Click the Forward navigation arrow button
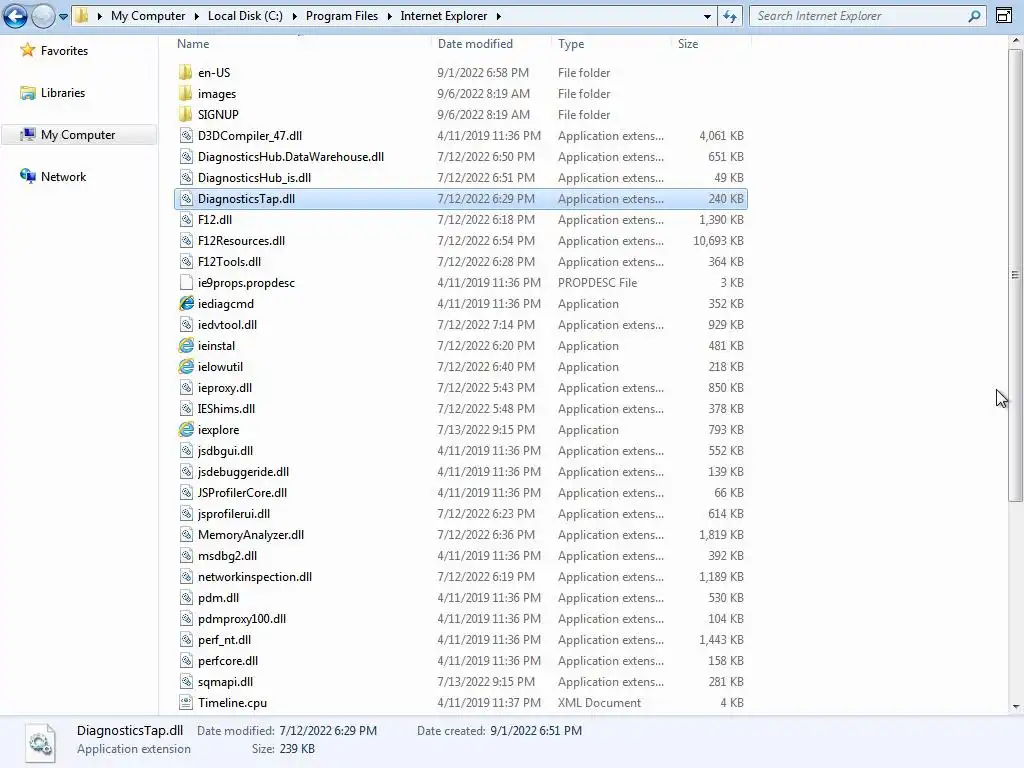The image size is (1024, 768). (43, 16)
